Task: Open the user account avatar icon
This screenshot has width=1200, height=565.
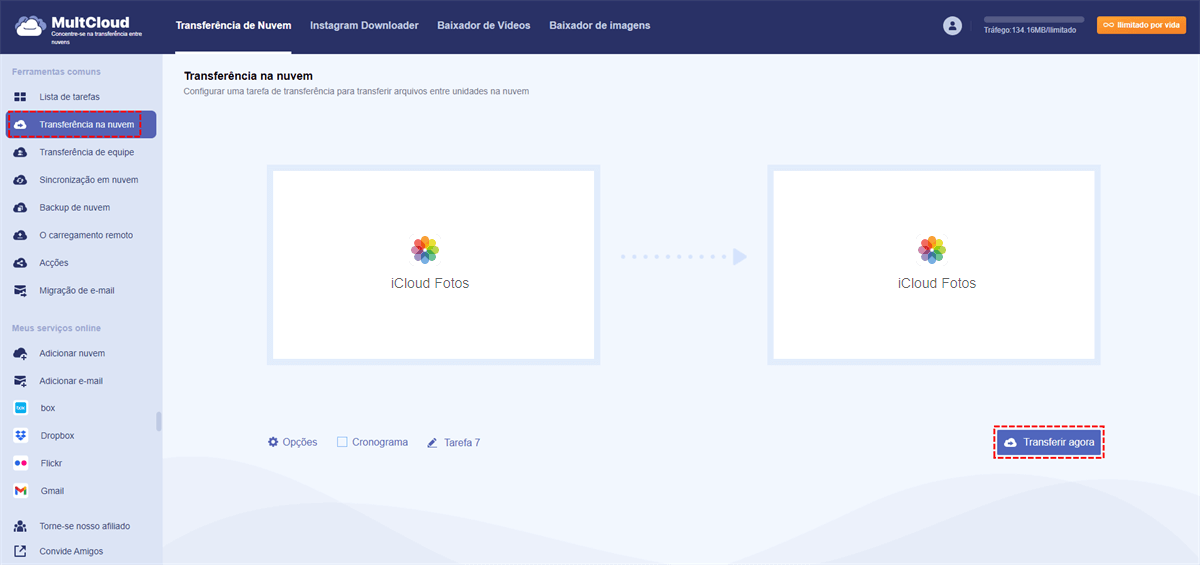Action: click(952, 26)
